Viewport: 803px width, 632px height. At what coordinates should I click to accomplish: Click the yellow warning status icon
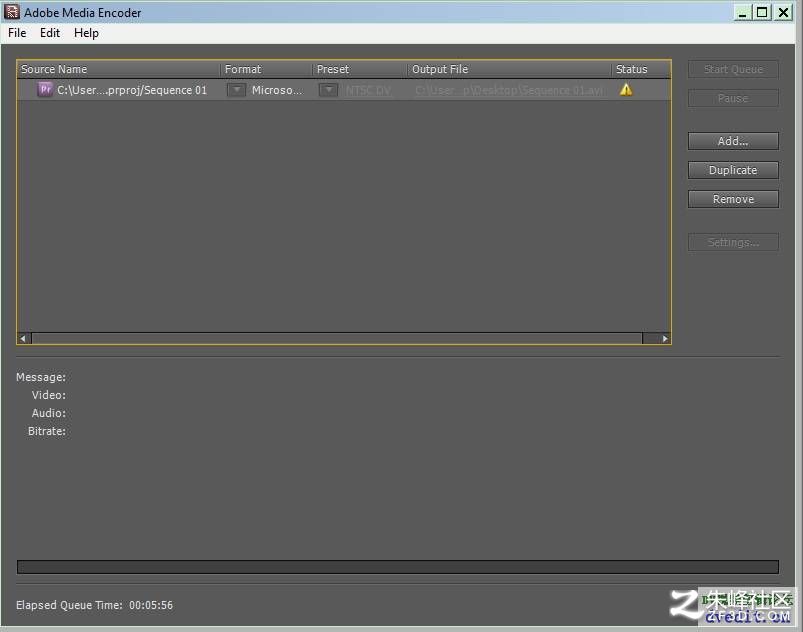pos(626,90)
